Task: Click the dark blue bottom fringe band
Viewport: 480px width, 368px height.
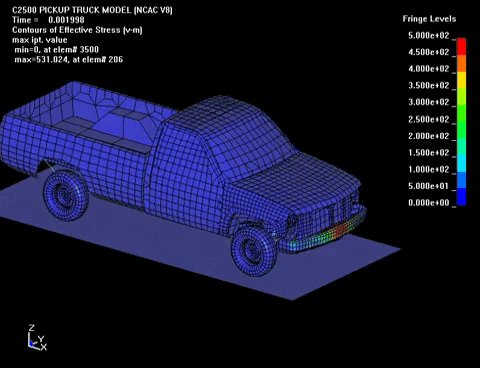Action: pos(461,197)
